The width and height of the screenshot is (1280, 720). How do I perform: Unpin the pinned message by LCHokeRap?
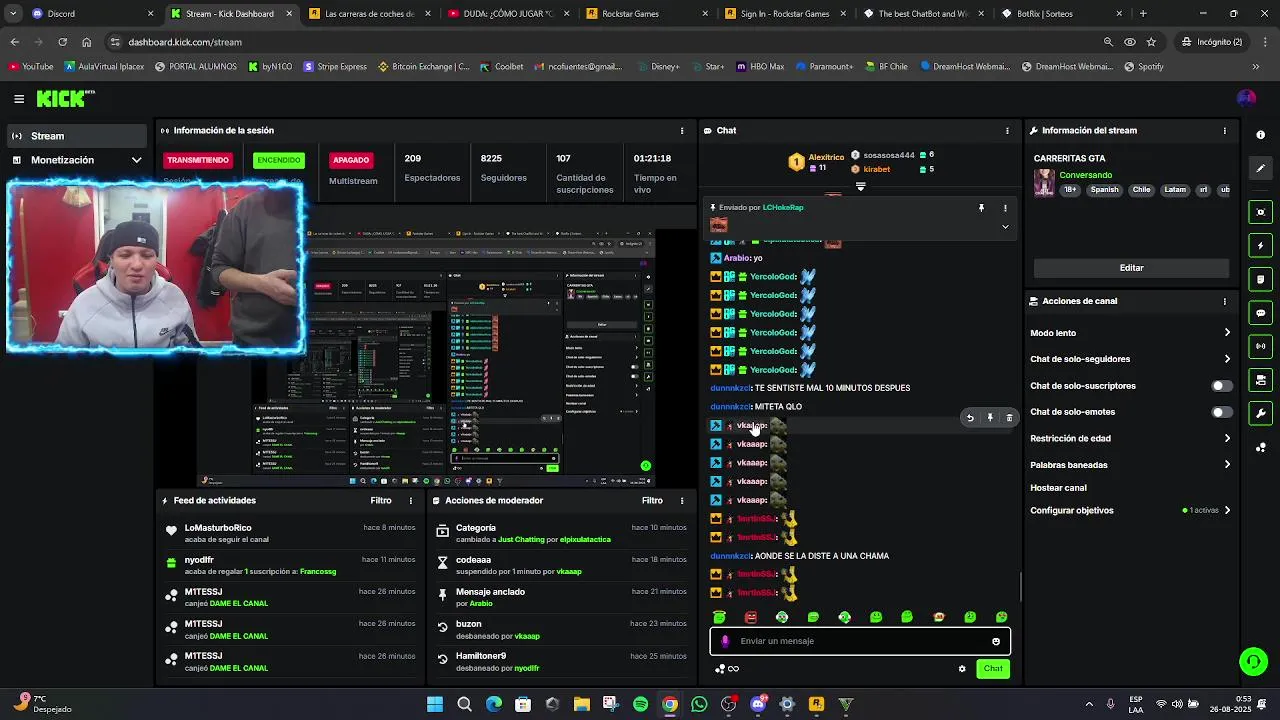point(981,208)
